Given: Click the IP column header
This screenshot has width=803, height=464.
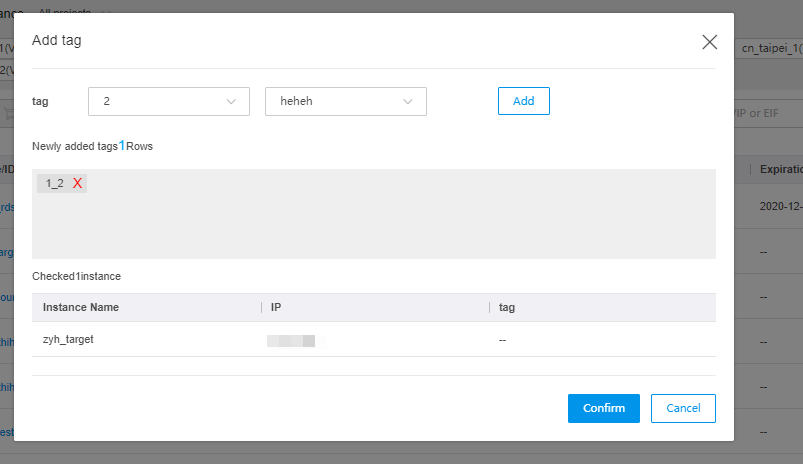Looking at the screenshot, I should (276, 307).
